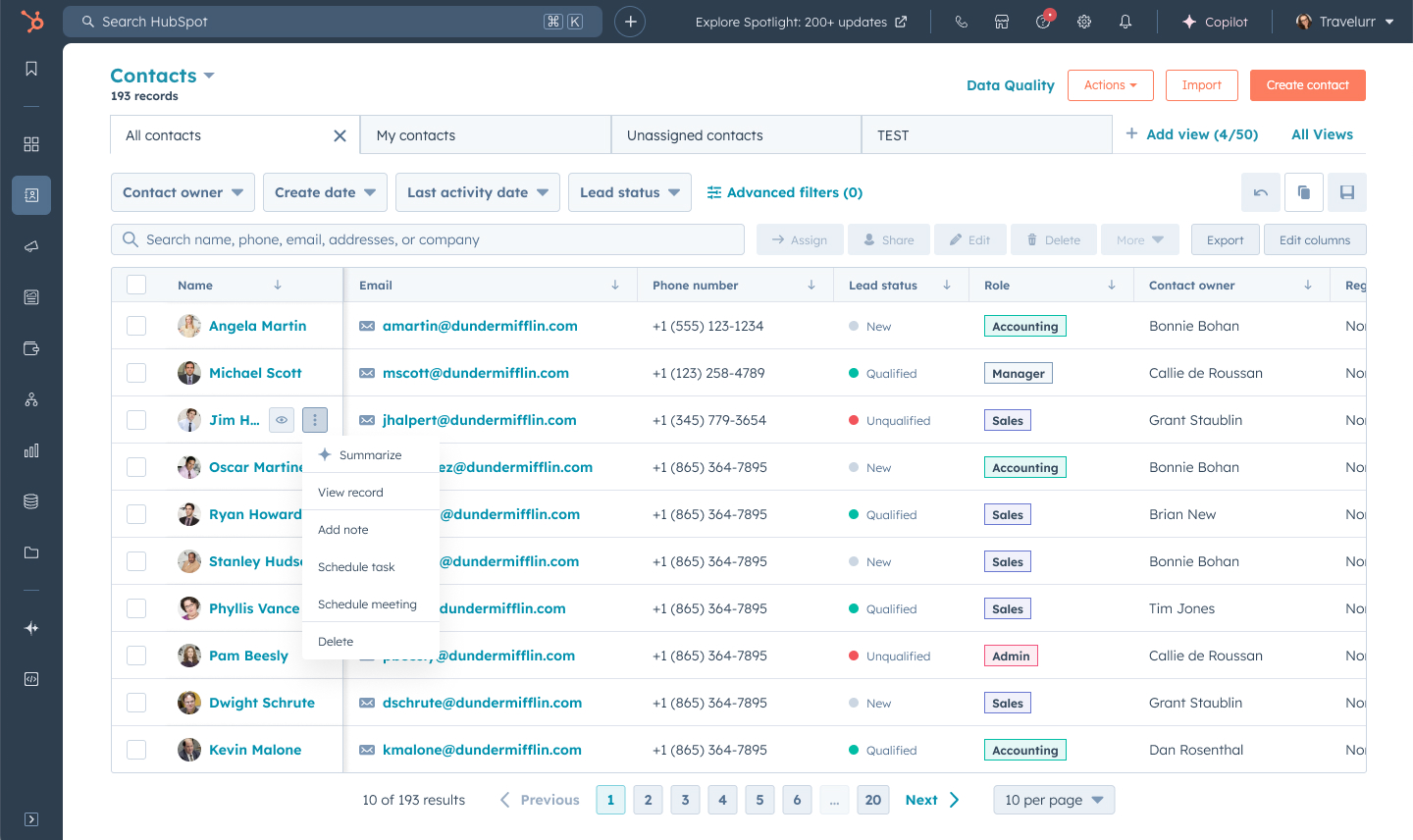Toggle the preview eye icon for Jim Halpert

pos(282,420)
